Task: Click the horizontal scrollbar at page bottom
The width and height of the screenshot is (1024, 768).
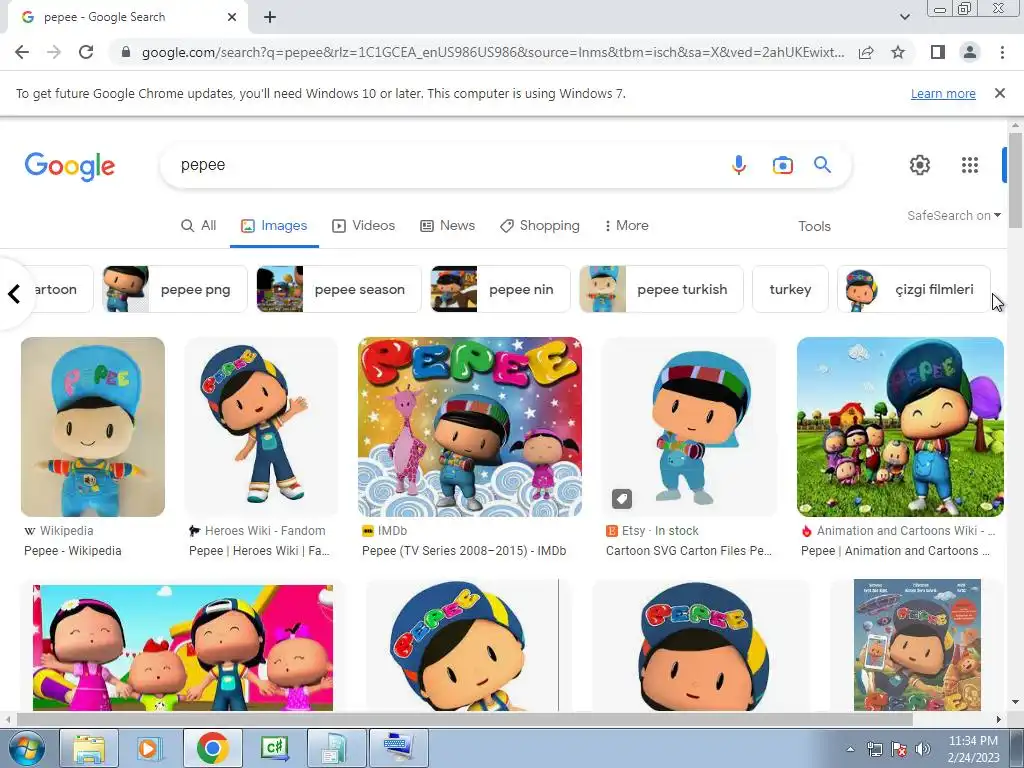Action: [x=464, y=719]
